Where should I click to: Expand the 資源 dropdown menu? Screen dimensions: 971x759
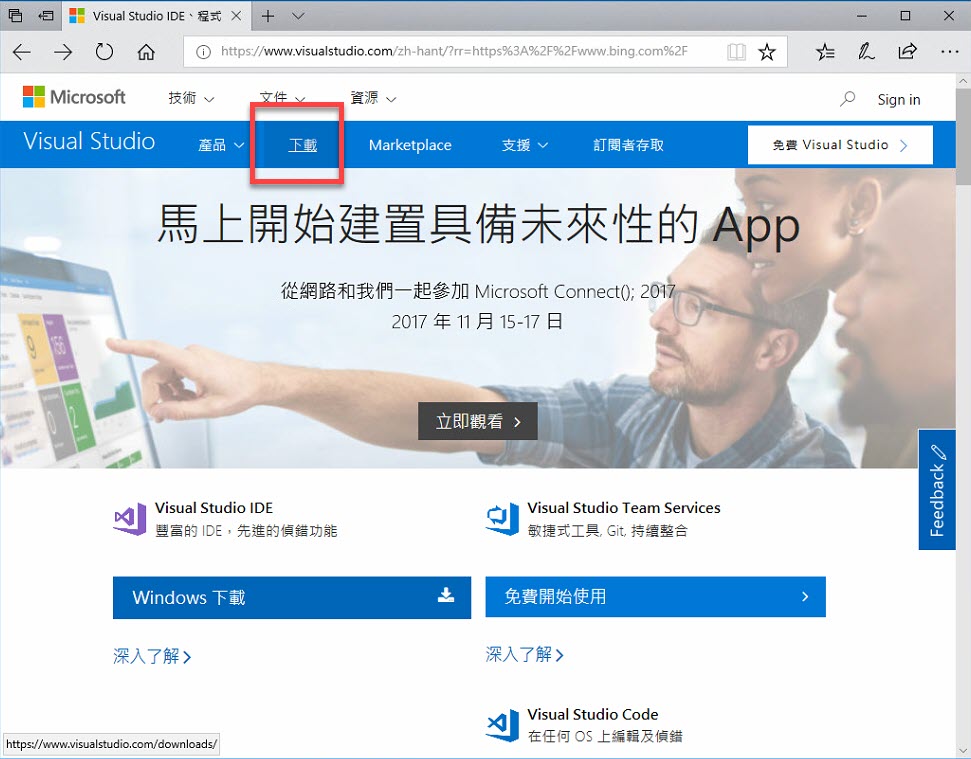(x=373, y=98)
